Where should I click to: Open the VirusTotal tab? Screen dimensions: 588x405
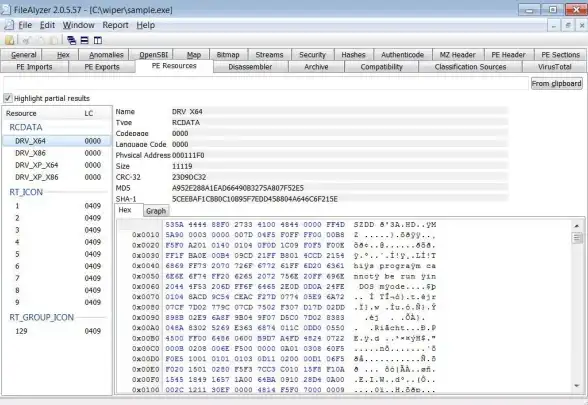click(554, 67)
